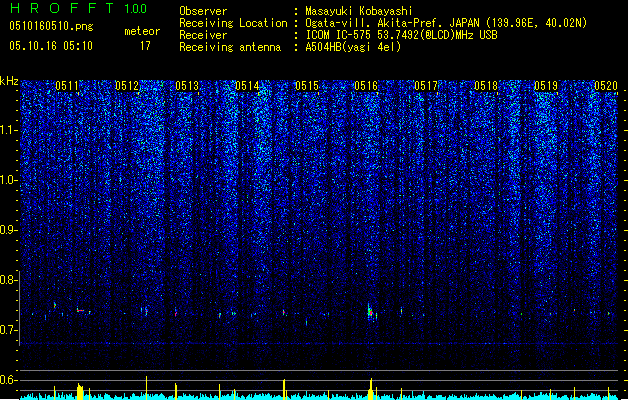Select the 0520 time marker
629x400 pixels.
coord(606,86)
